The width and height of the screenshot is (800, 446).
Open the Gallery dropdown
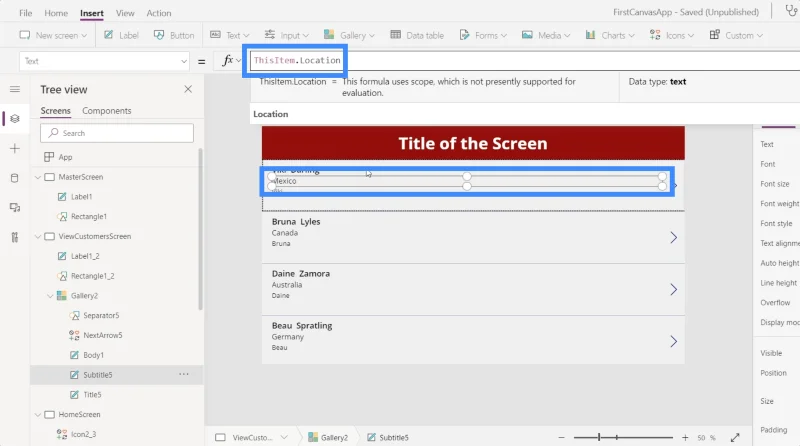(349, 35)
